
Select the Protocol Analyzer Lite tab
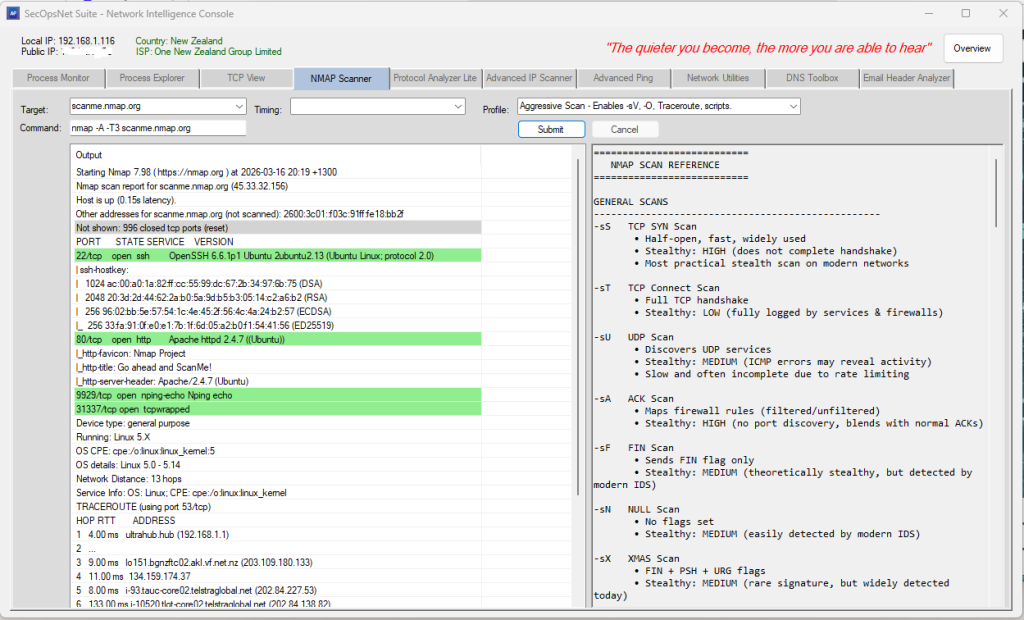435,78
